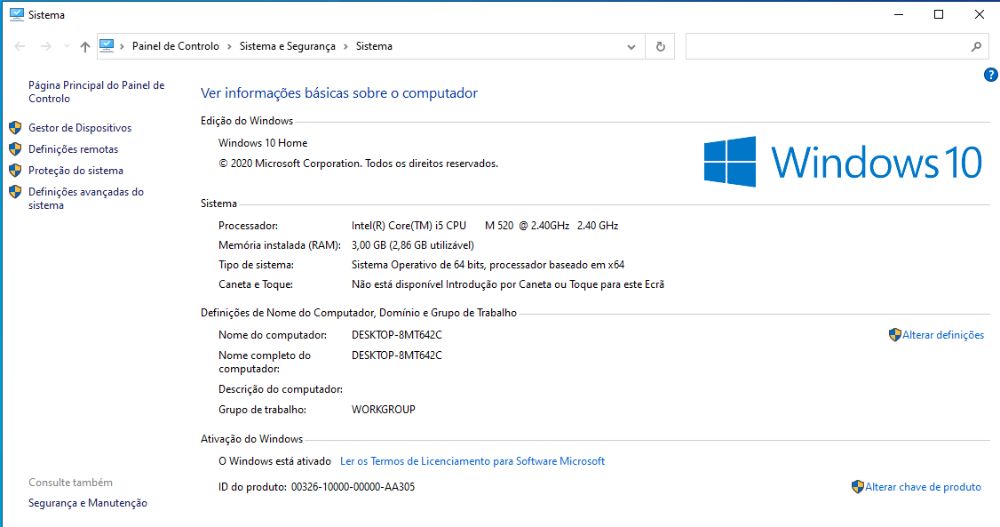This screenshot has height=527, width=1000.
Task: Select Sistema breadcrumb in address bar
Action: (x=374, y=46)
